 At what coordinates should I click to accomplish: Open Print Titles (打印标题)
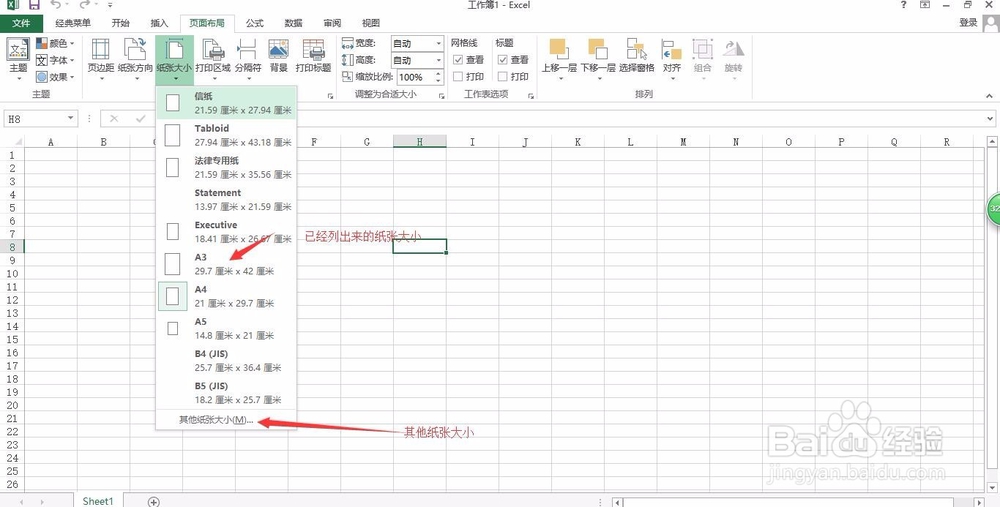pyautogui.click(x=313, y=55)
